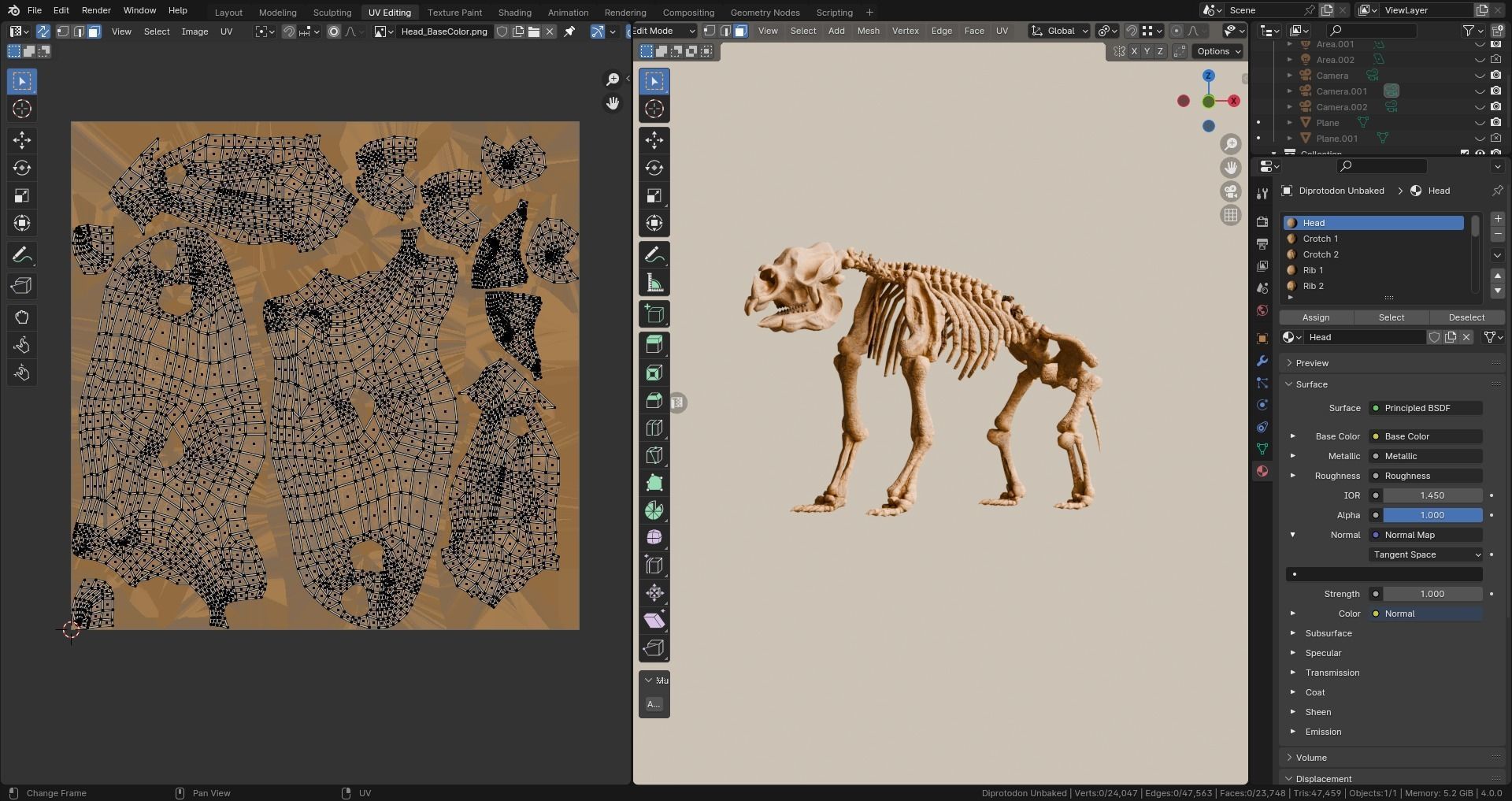
Task: Switch to the Texture Paint workspace tab
Action: (x=454, y=13)
